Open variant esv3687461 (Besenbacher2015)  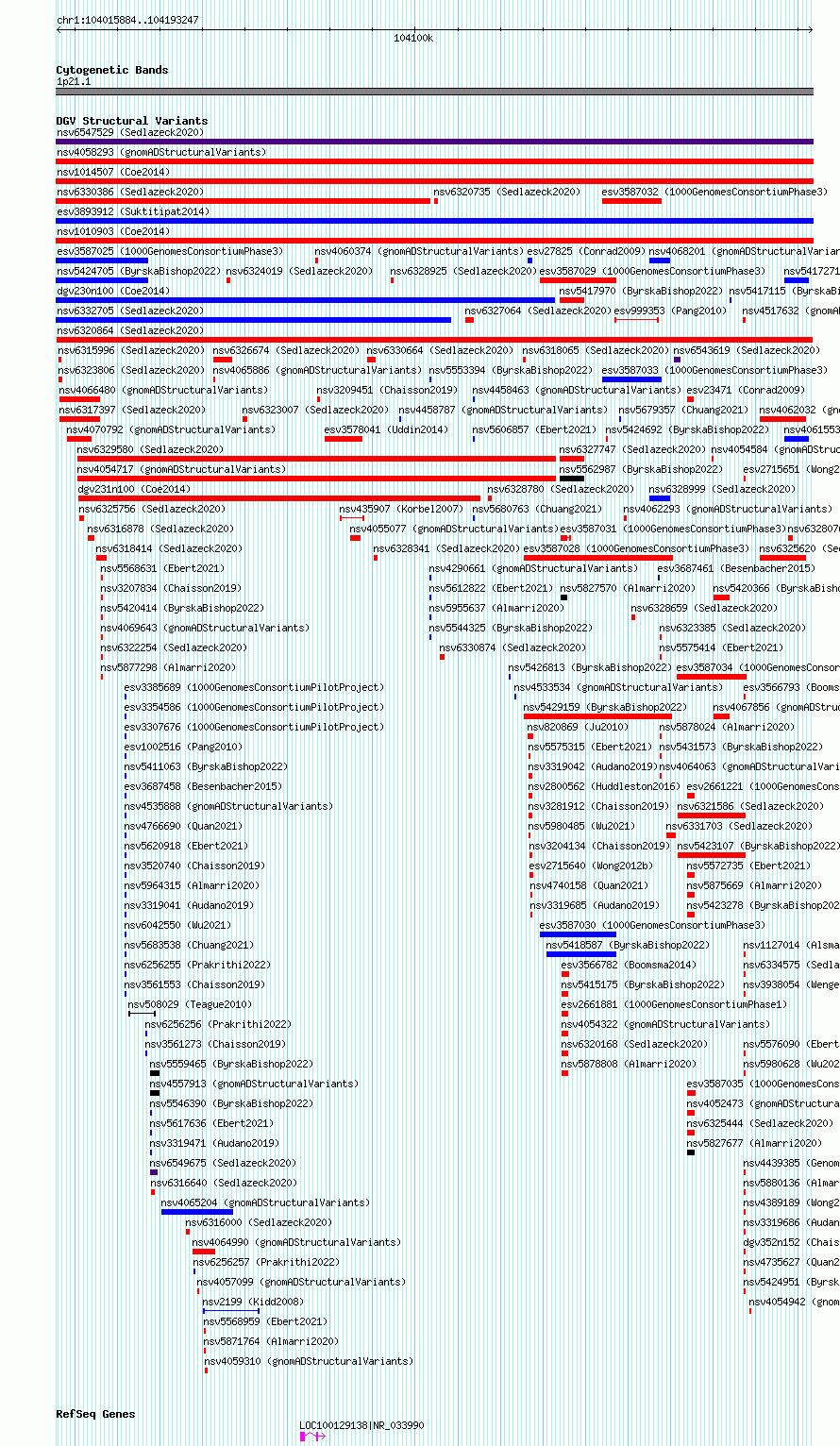pyautogui.click(x=736, y=568)
